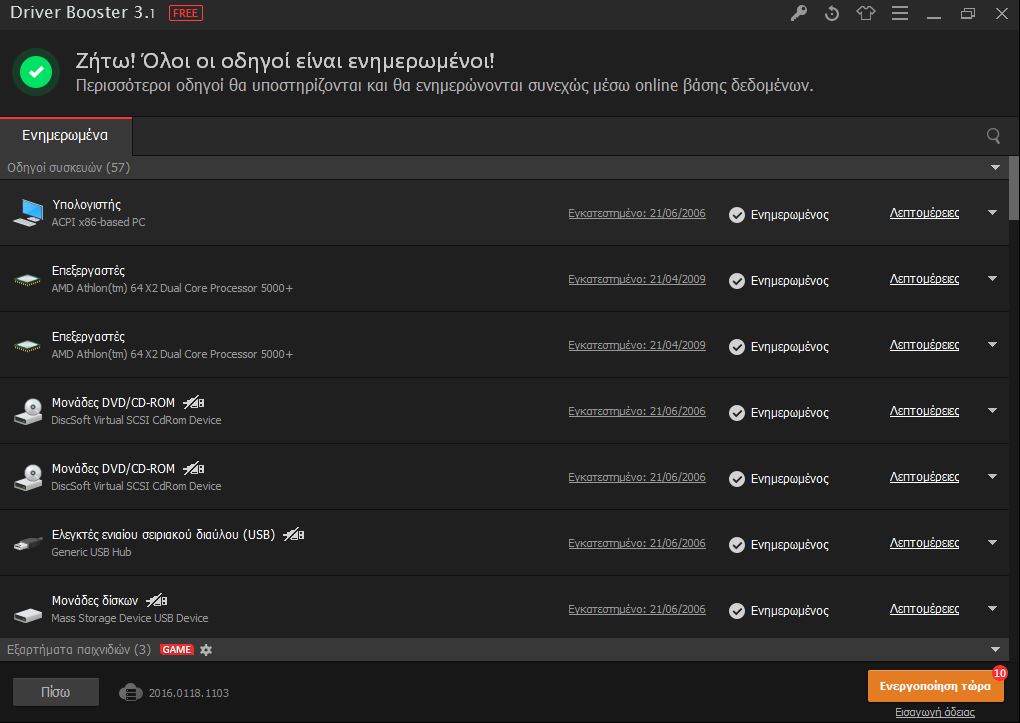
Task: Open Εισαγωγή άδειας license link
Action: click(935, 713)
